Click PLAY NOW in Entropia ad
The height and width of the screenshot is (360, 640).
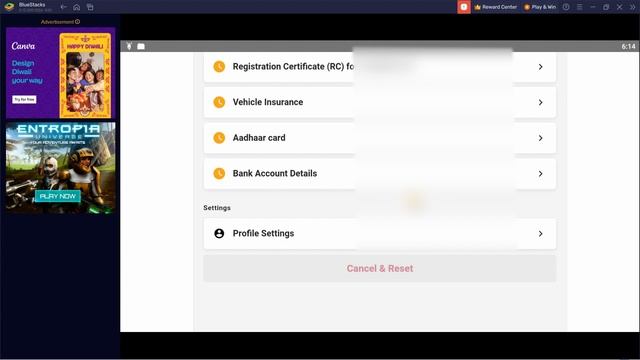pos(58,196)
